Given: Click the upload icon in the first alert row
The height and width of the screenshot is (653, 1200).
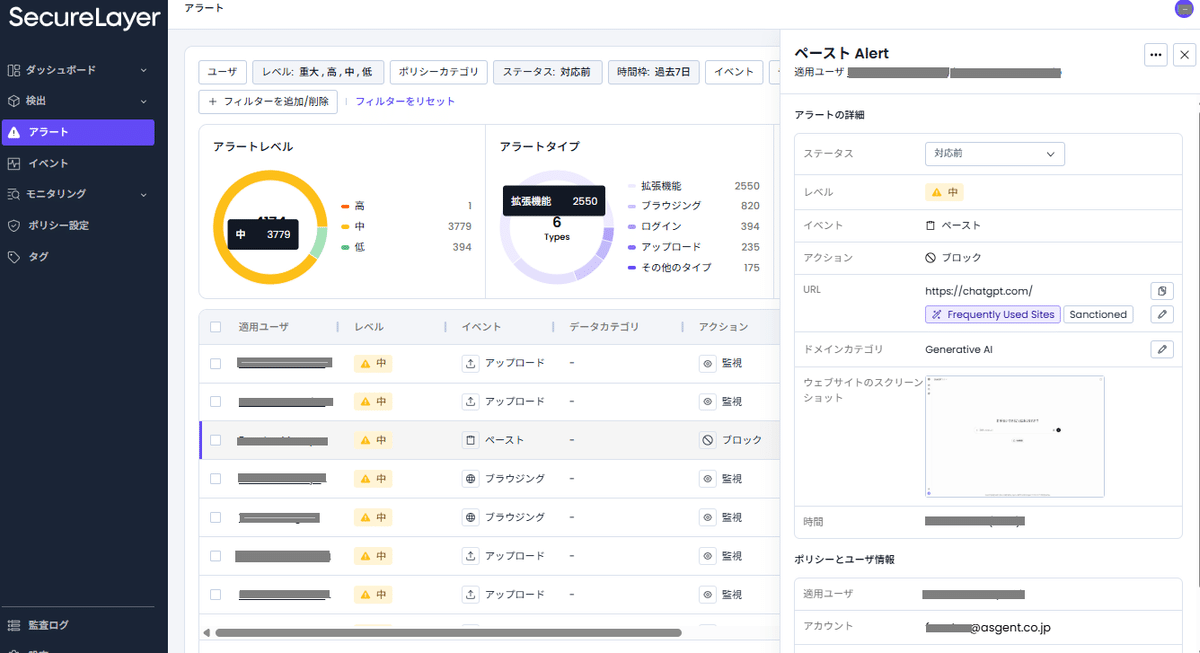Looking at the screenshot, I should pos(470,363).
